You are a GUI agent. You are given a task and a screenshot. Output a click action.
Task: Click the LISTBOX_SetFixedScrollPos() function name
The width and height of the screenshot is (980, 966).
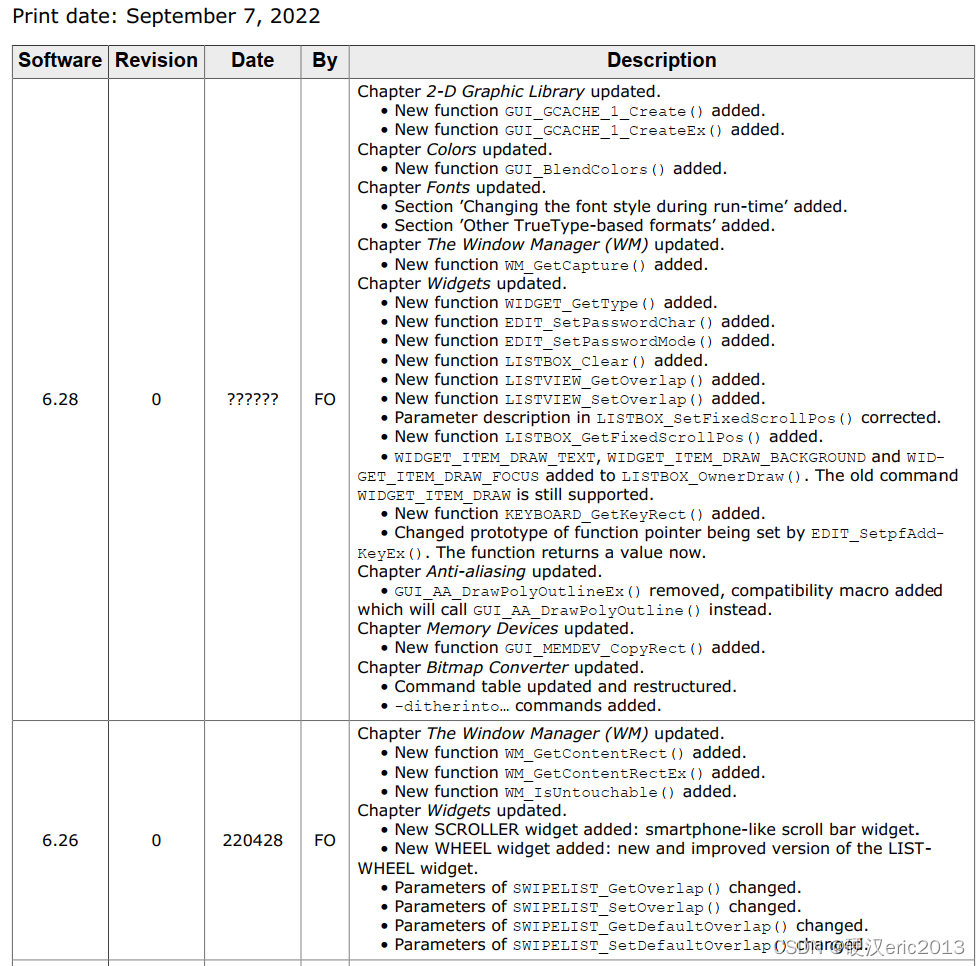point(724,419)
